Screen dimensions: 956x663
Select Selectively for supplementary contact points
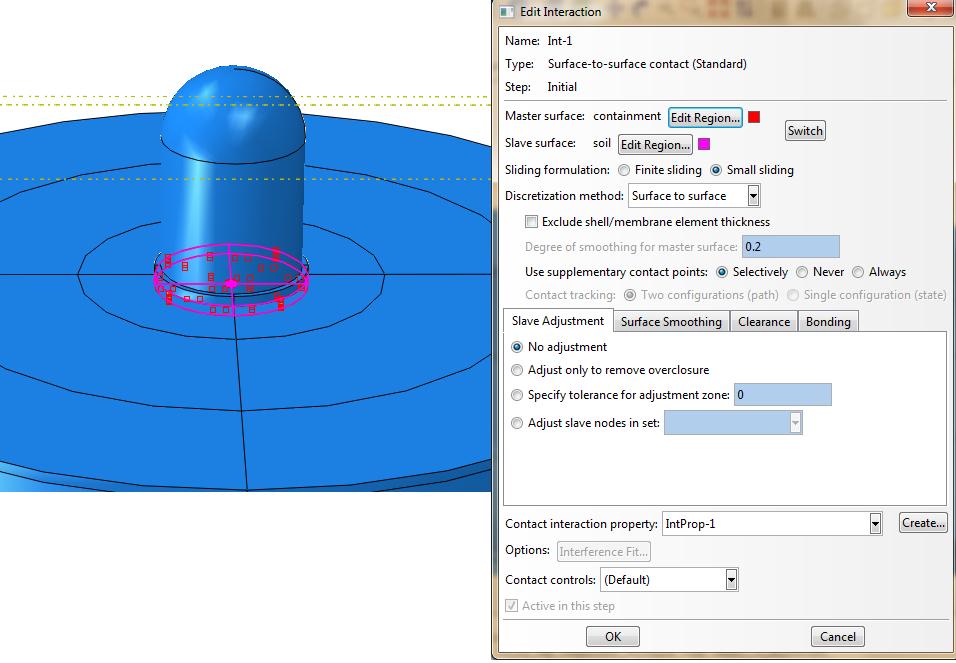point(722,272)
